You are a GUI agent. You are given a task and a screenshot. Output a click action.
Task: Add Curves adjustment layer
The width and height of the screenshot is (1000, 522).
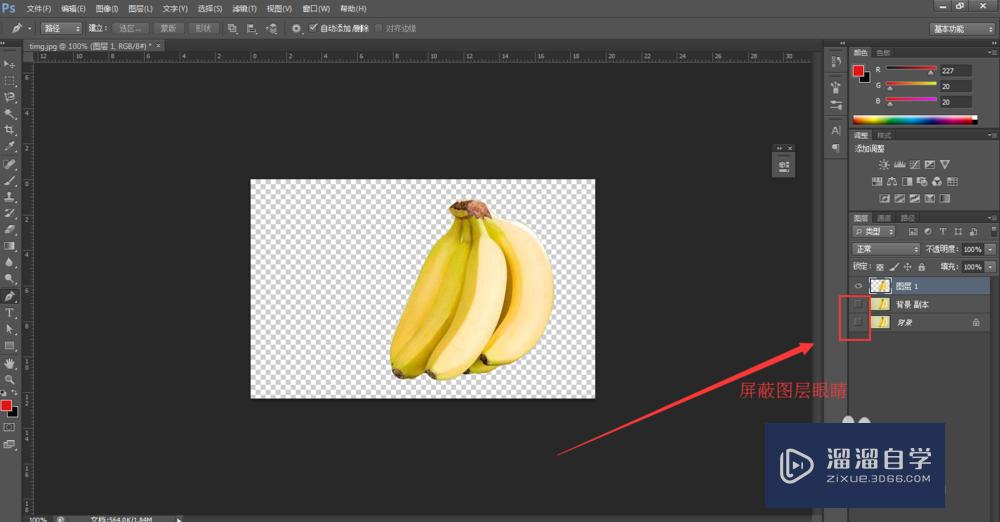pyautogui.click(x=915, y=165)
